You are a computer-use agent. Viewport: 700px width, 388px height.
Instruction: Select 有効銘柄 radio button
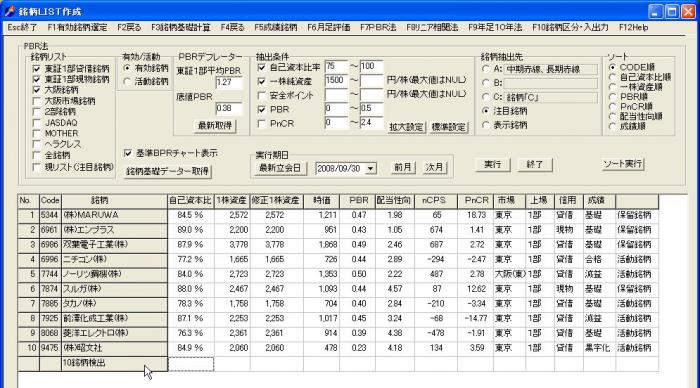click(x=127, y=68)
